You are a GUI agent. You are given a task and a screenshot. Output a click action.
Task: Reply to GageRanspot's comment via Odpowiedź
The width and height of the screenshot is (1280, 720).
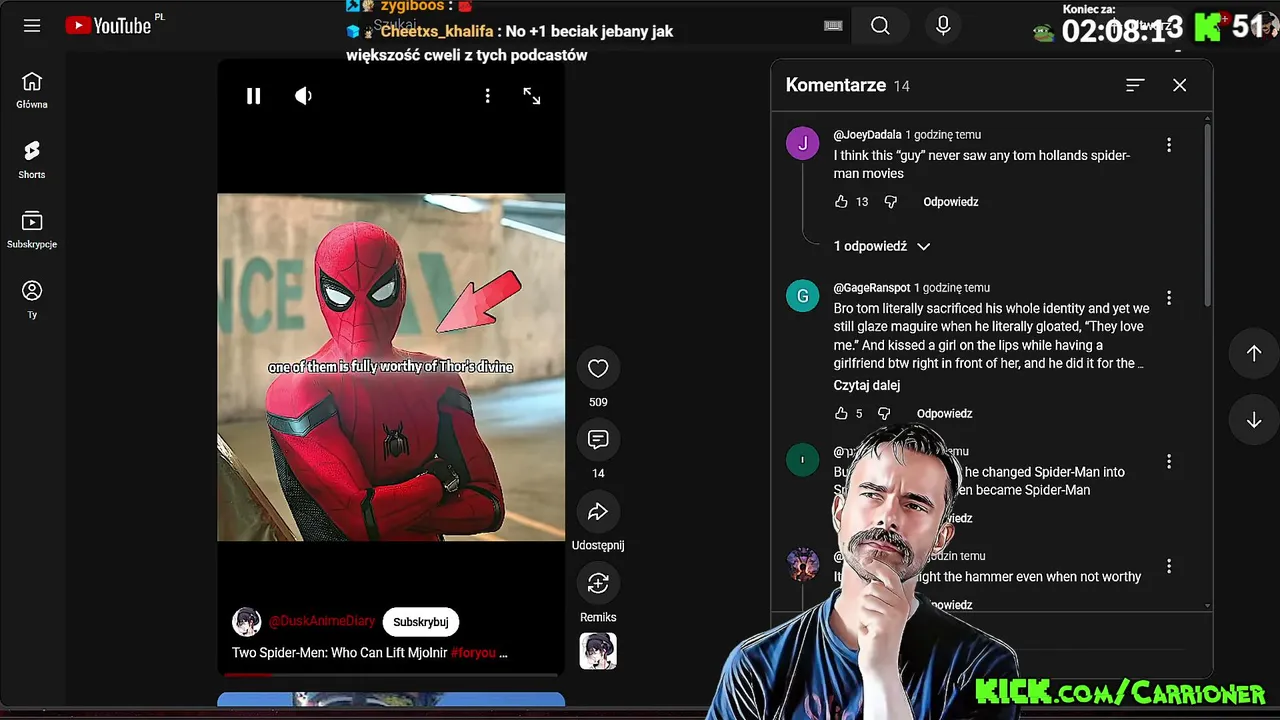tap(945, 414)
